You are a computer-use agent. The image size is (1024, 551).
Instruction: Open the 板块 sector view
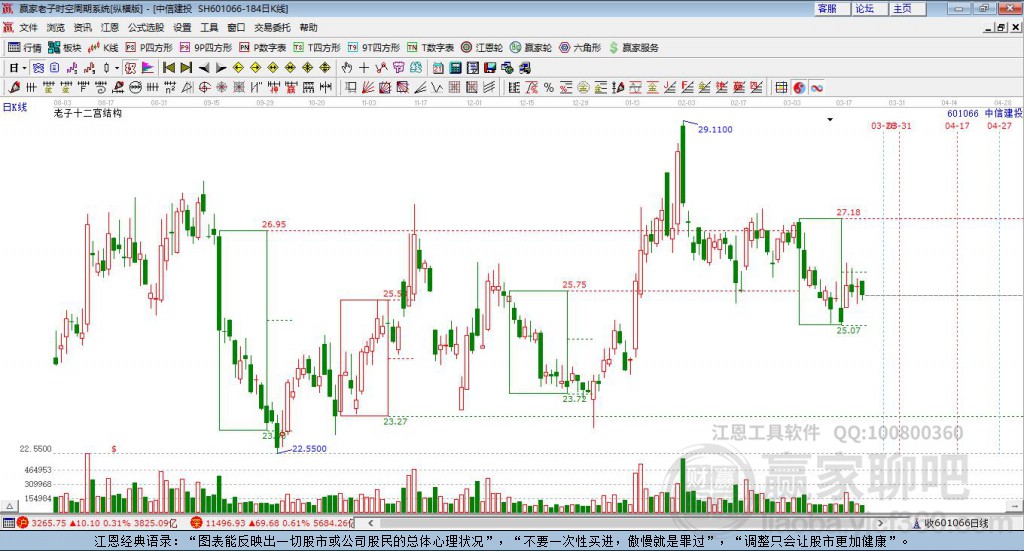tap(64, 48)
